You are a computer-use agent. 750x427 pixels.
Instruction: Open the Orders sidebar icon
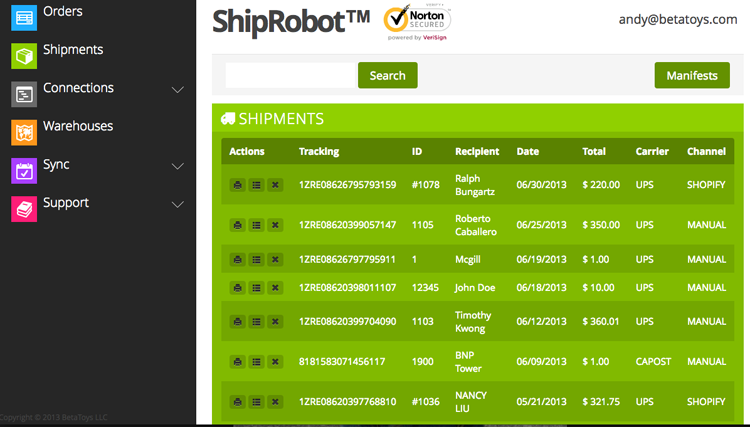click(24, 18)
